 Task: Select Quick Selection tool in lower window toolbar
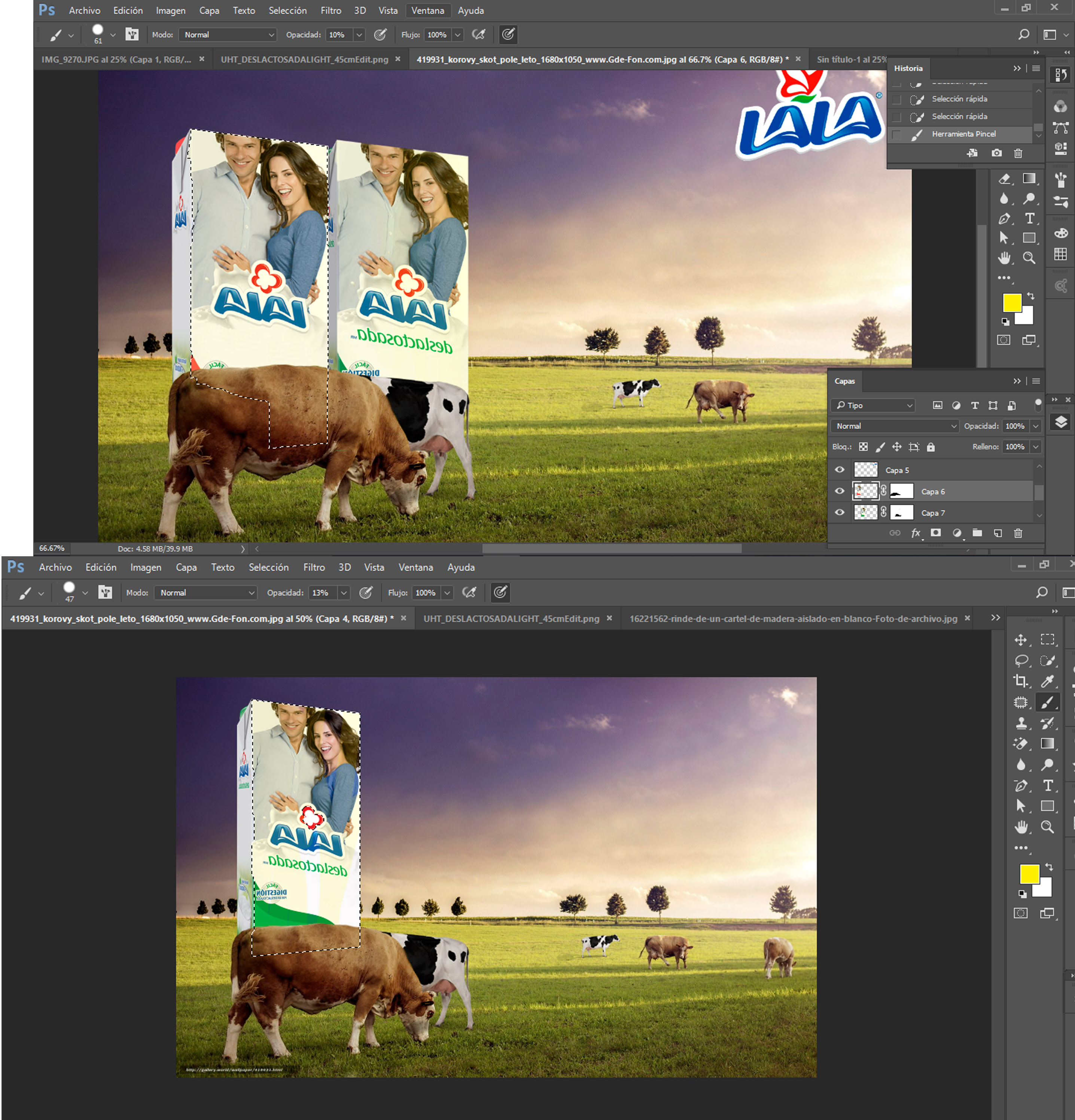point(1047,661)
